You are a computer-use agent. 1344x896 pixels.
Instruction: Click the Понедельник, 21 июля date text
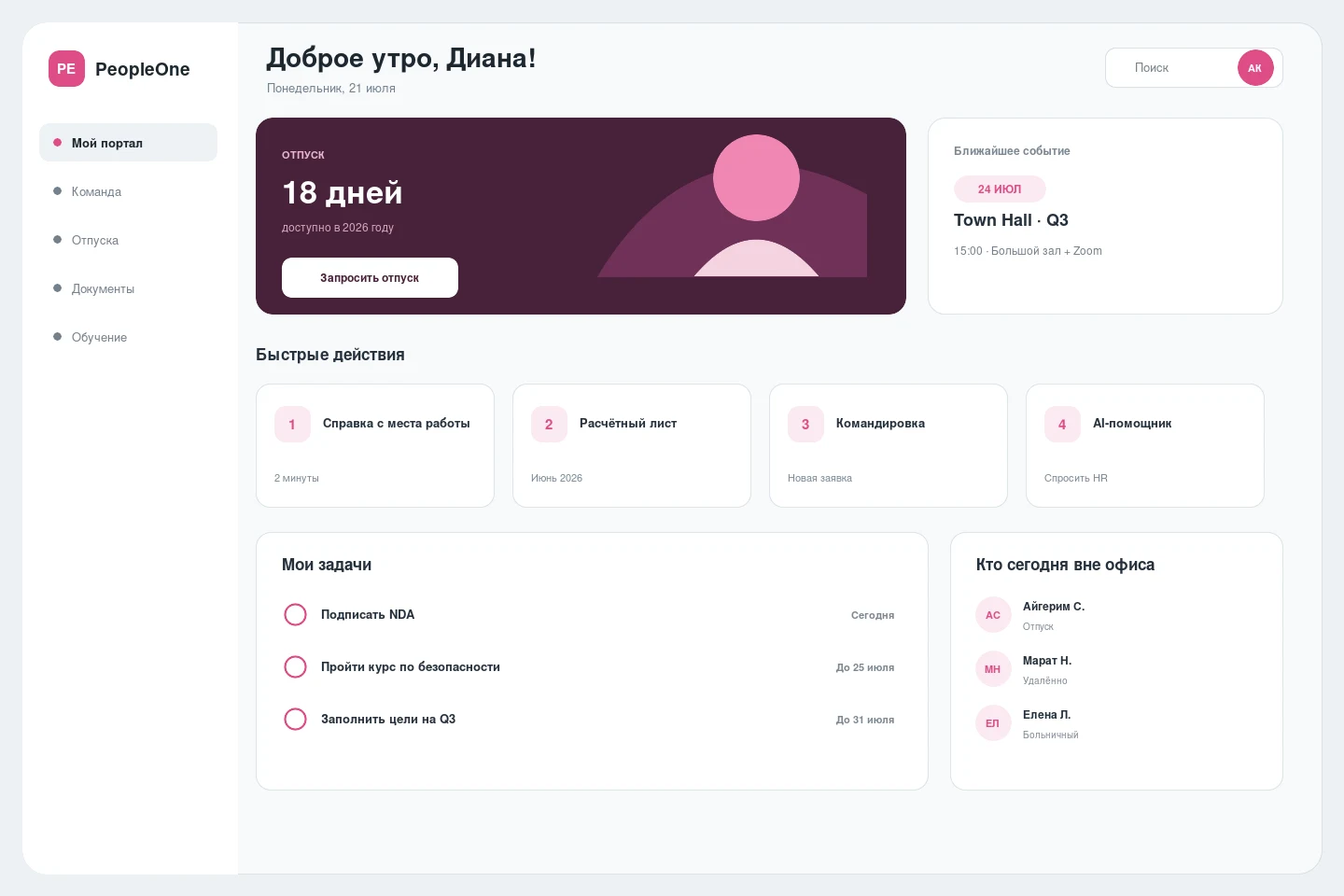331,89
